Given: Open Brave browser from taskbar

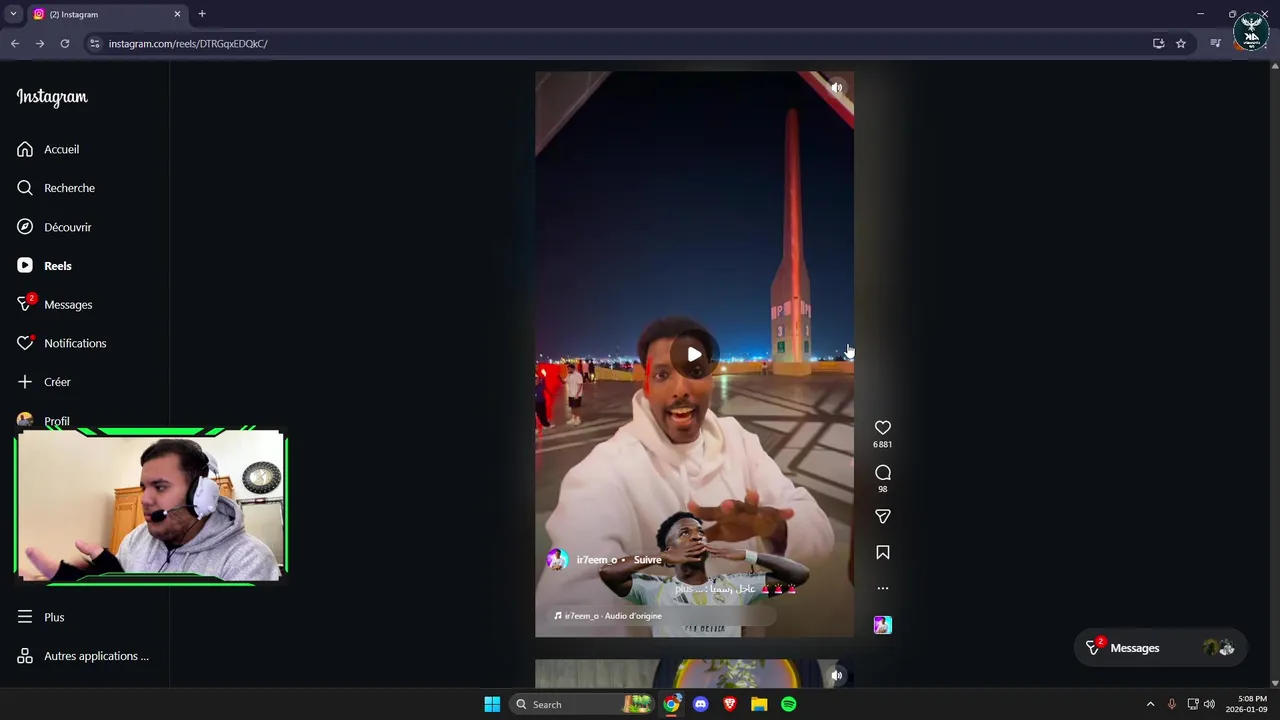Looking at the screenshot, I should pyautogui.click(x=730, y=704).
